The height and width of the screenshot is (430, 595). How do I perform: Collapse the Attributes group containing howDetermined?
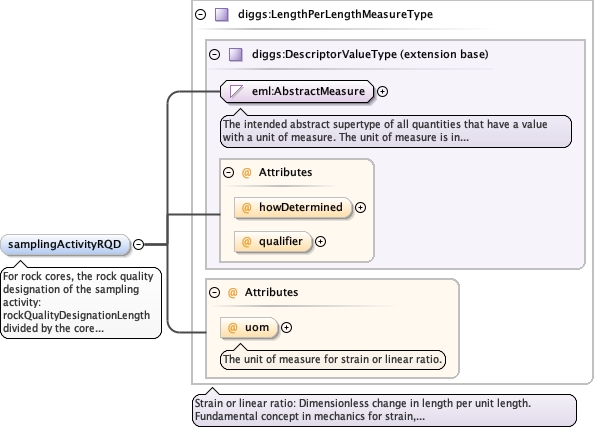[x=228, y=173]
